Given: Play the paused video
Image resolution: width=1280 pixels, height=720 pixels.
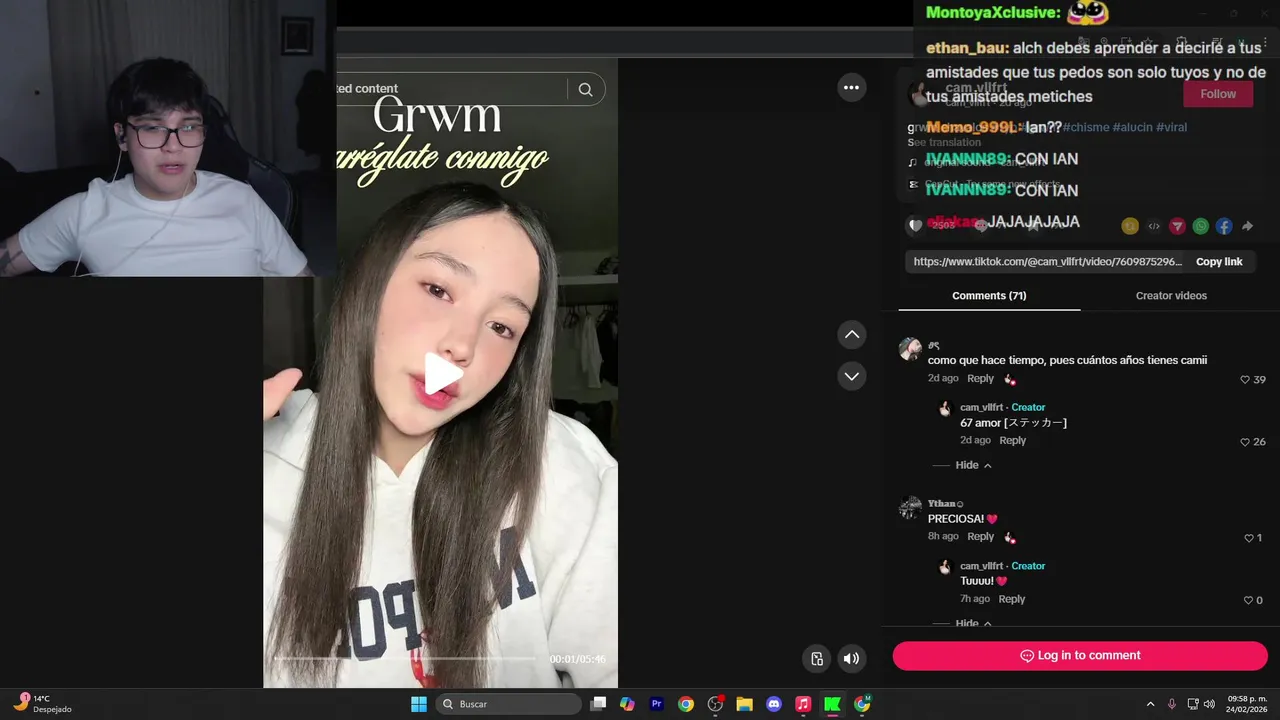Looking at the screenshot, I should (x=443, y=373).
